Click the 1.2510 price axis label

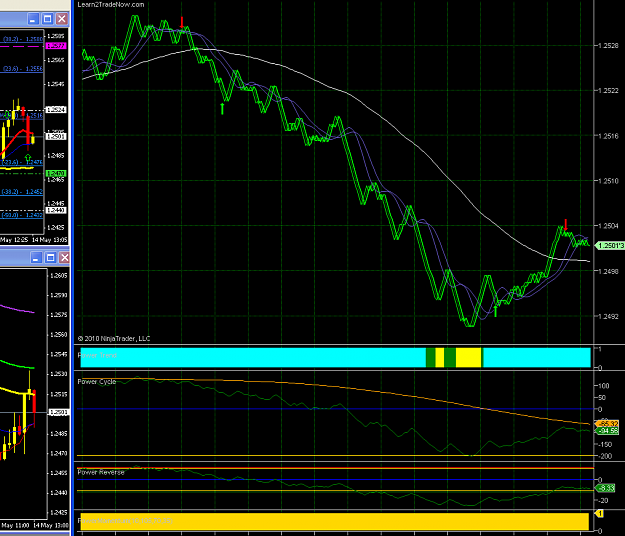coord(609,181)
